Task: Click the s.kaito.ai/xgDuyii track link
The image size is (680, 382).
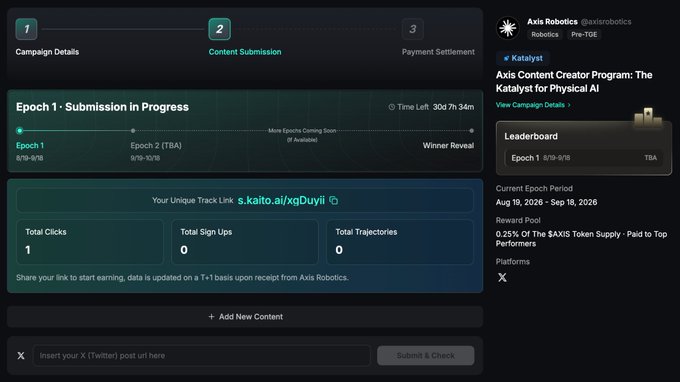Action: pos(281,200)
